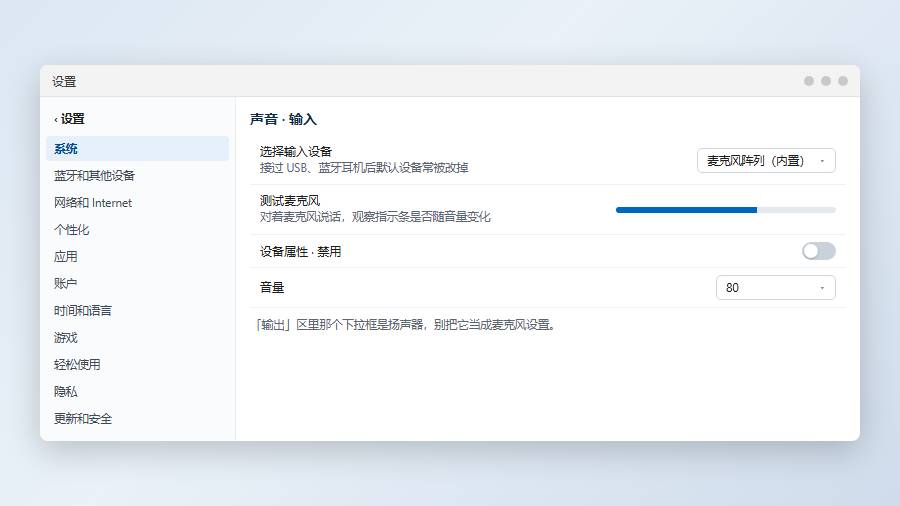
Task: Click the microphone test level bar
Action: point(726,210)
